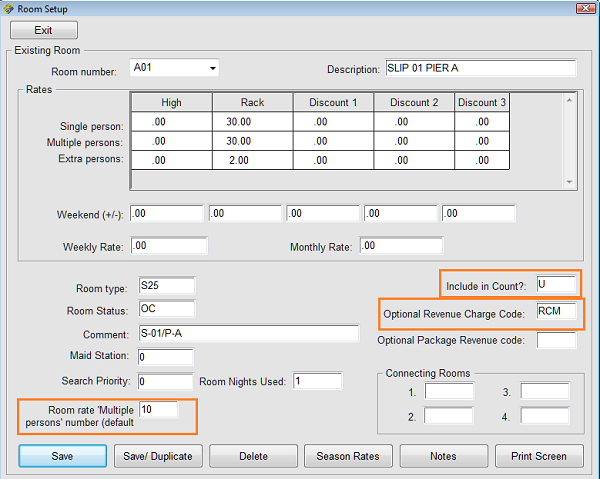600x479 pixels.
Task: Edit the Room Nights Used field
Action: [318, 381]
